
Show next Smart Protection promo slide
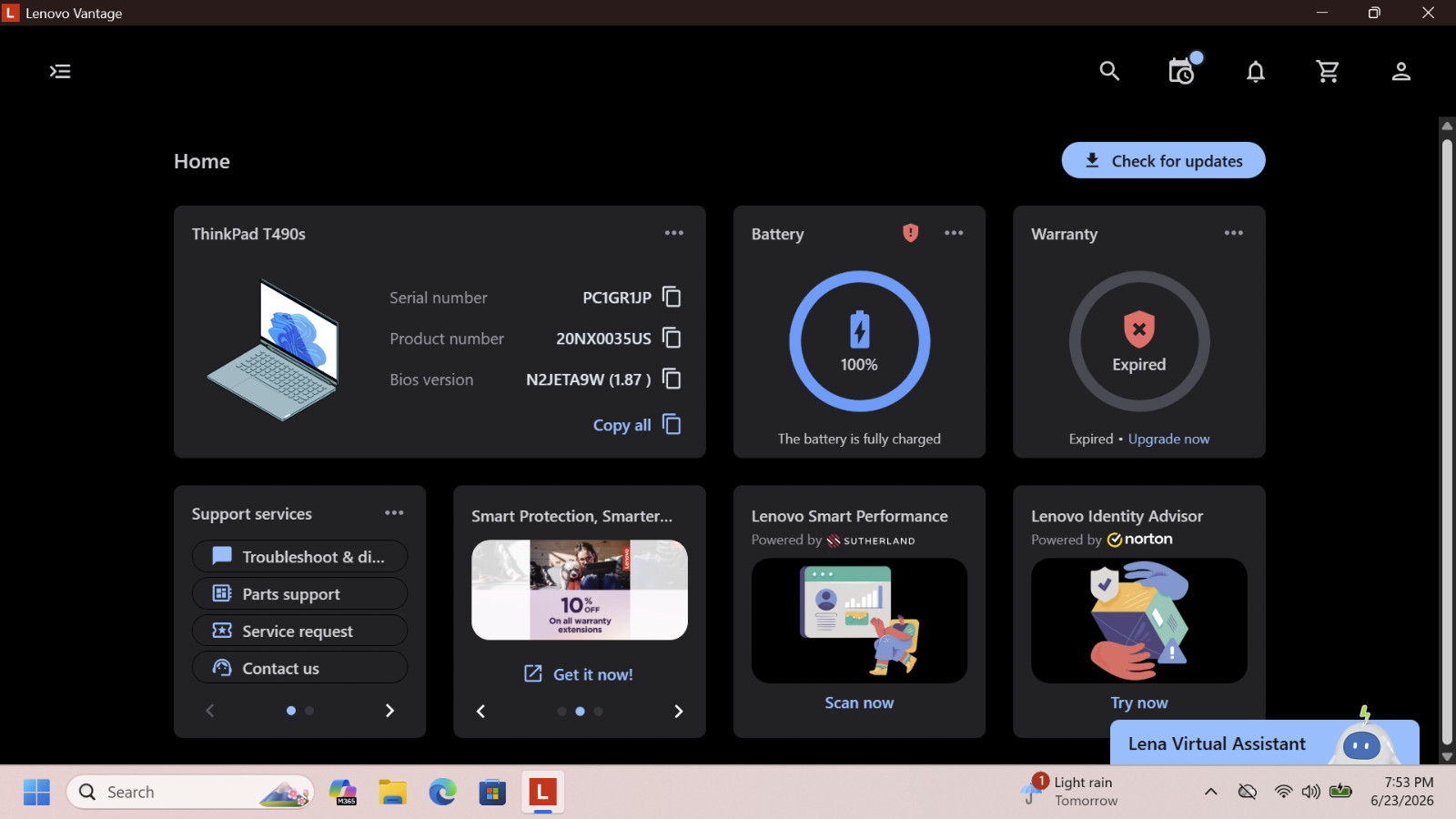(x=678, y=712)
